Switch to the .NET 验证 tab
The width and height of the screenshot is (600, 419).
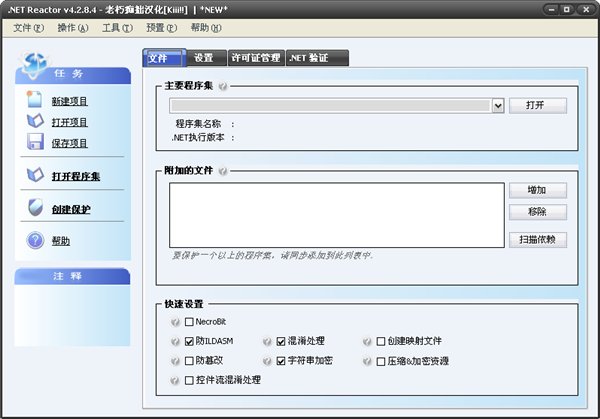pos(317,58)
